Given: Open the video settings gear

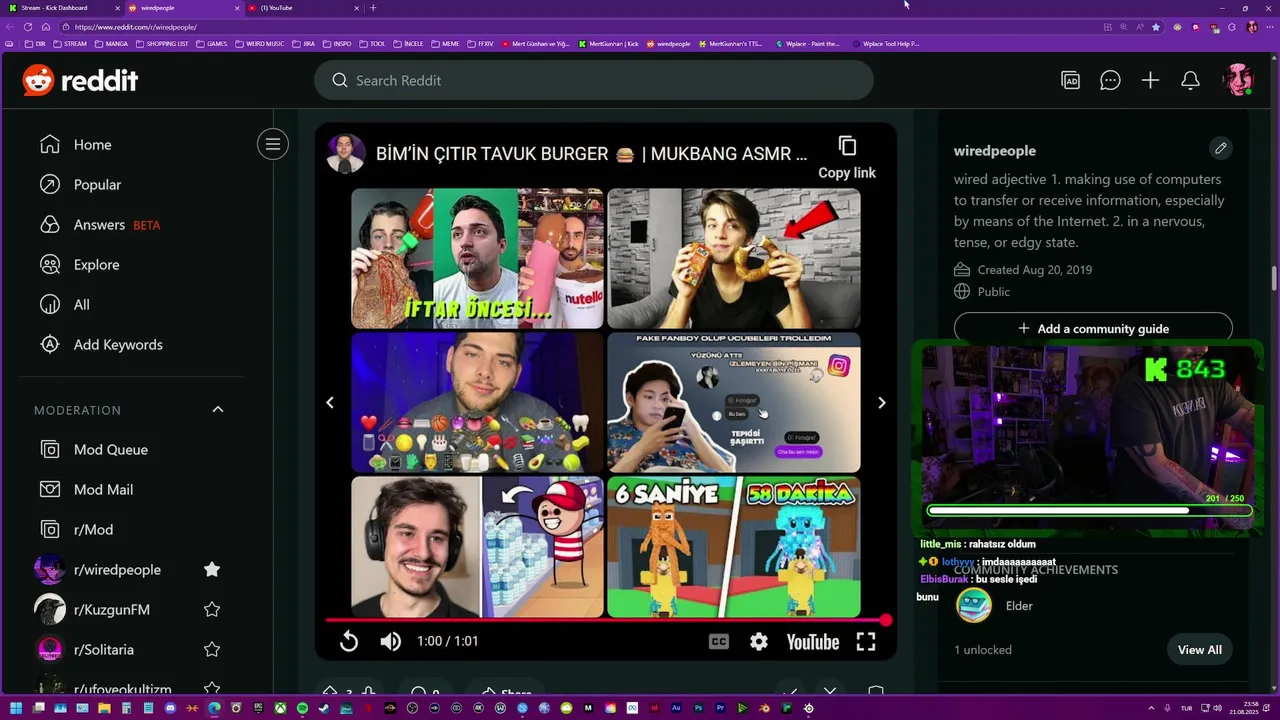Looking at the screenshot, I should (759, 642).
